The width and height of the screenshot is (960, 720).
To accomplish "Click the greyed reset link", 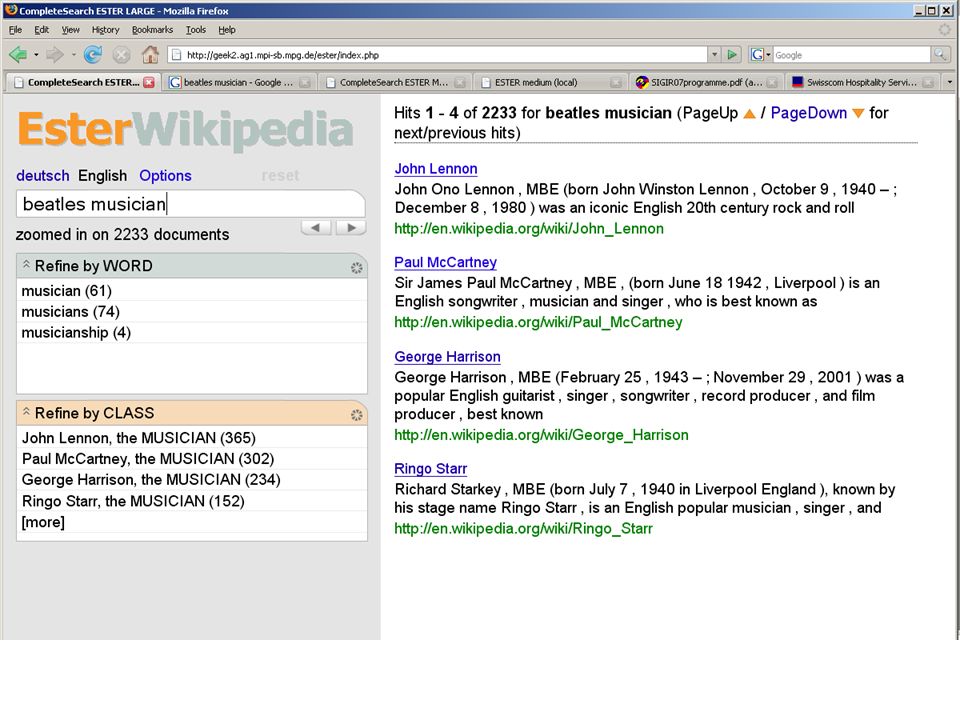I will coord(280,176).
